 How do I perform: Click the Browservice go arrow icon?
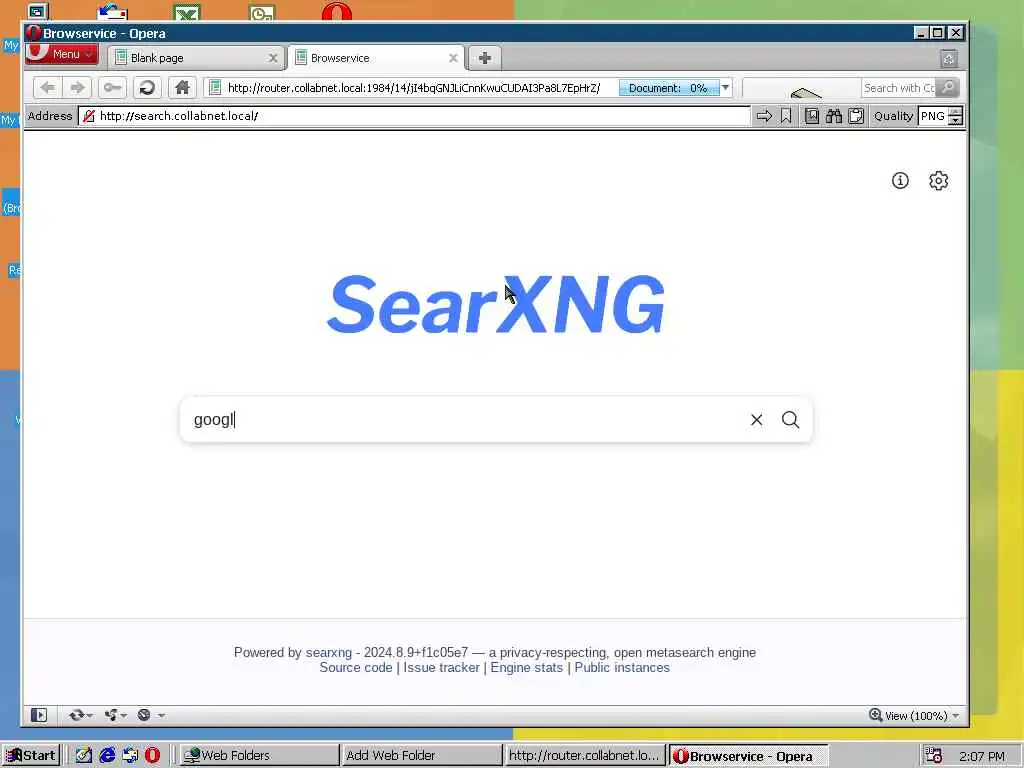pos(764,116)
